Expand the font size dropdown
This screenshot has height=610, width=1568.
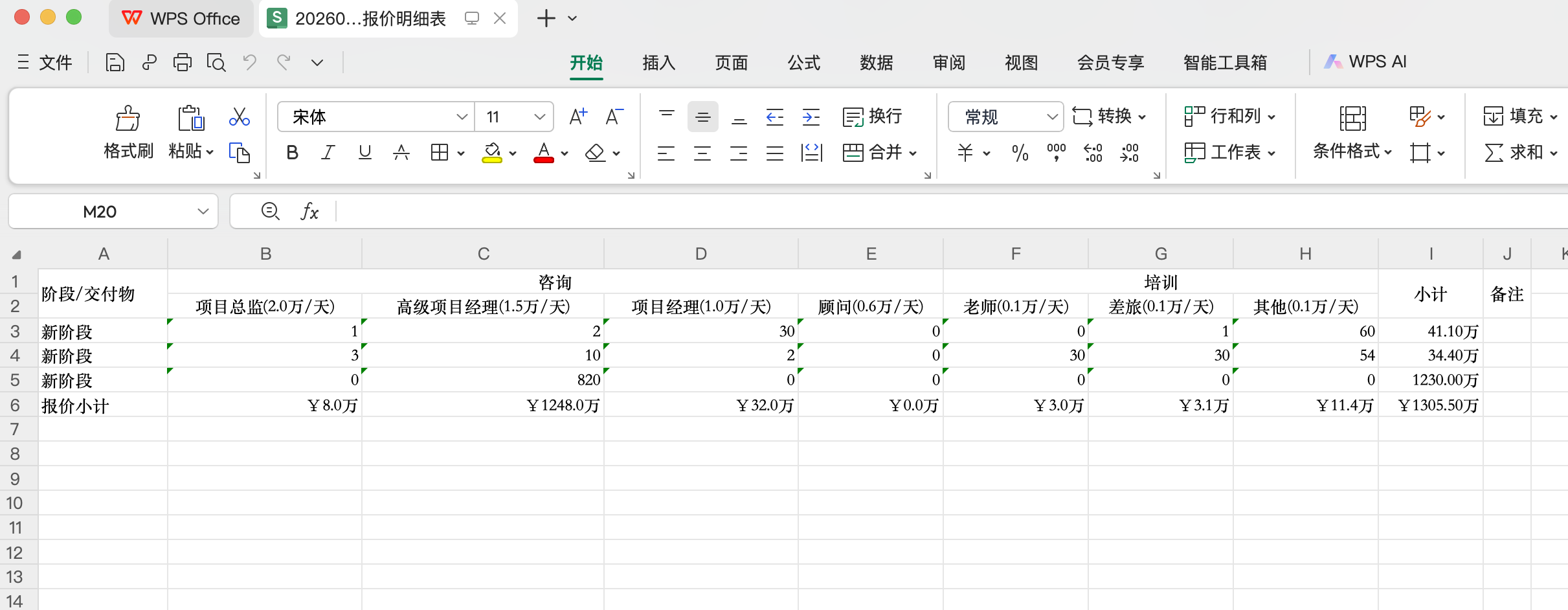pyautogui.click(x=539, y=117)
